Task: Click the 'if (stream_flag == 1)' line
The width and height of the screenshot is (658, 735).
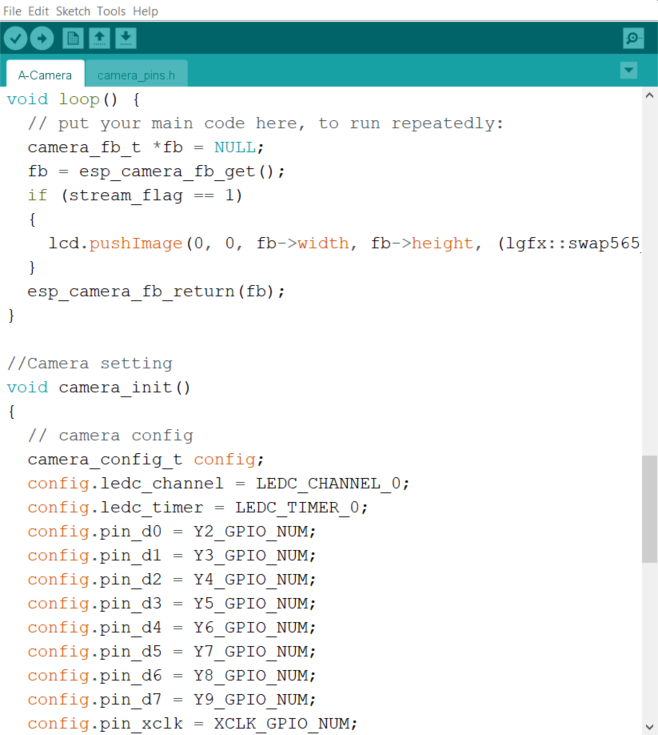Action: [x=135, y=195]
